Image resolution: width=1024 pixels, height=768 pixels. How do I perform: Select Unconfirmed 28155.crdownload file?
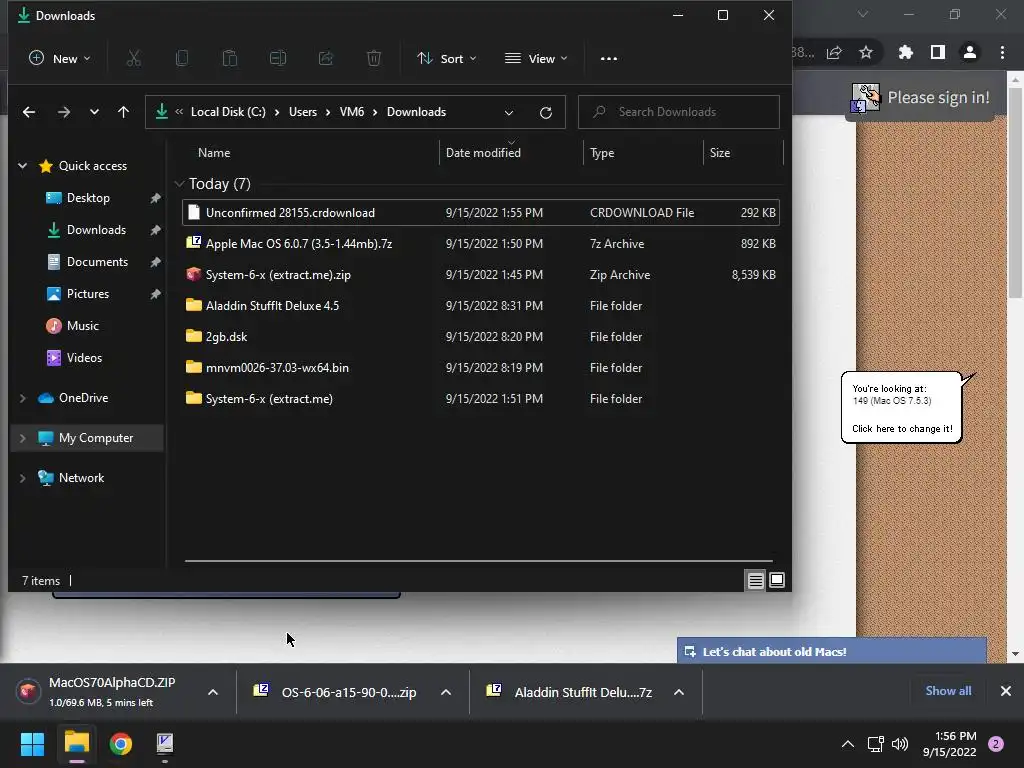point(481,213)
